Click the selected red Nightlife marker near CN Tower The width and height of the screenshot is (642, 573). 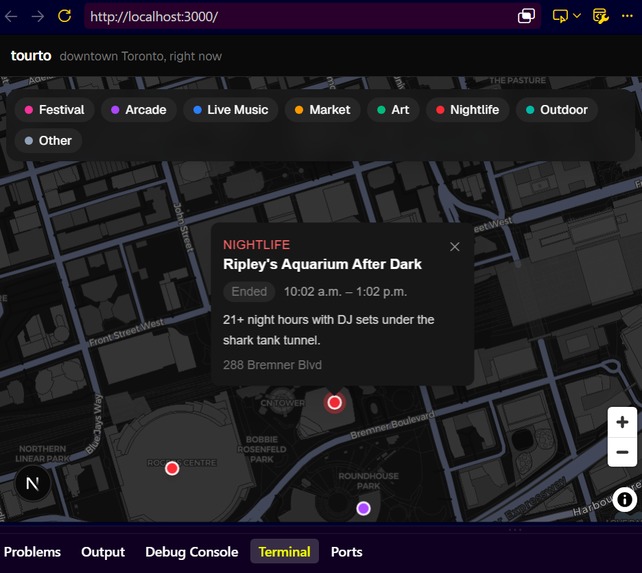tap(335, 403)
